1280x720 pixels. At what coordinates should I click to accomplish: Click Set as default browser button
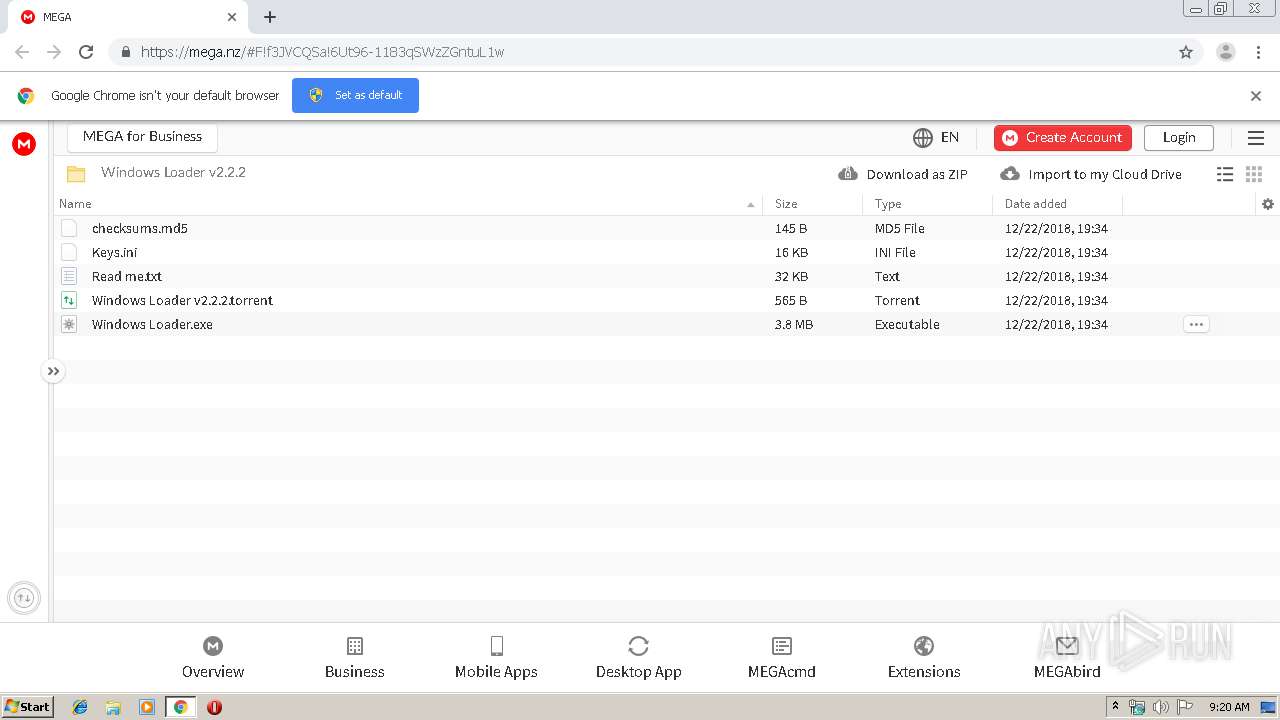355,95
